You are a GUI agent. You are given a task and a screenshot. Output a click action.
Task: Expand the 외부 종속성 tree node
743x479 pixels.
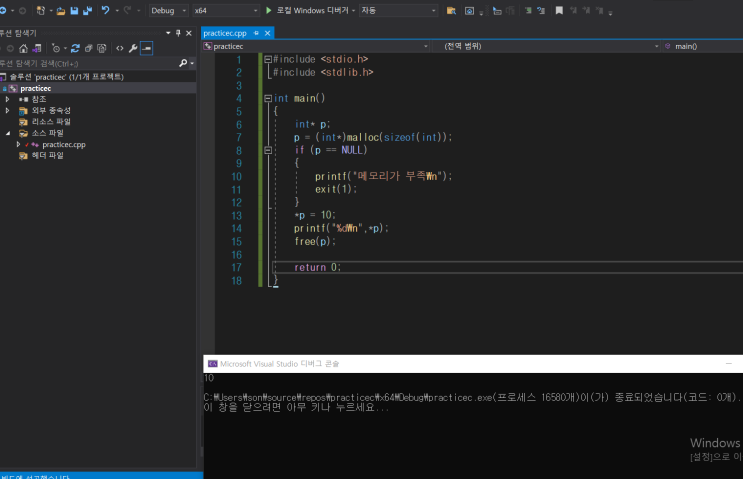pos(8,110)
